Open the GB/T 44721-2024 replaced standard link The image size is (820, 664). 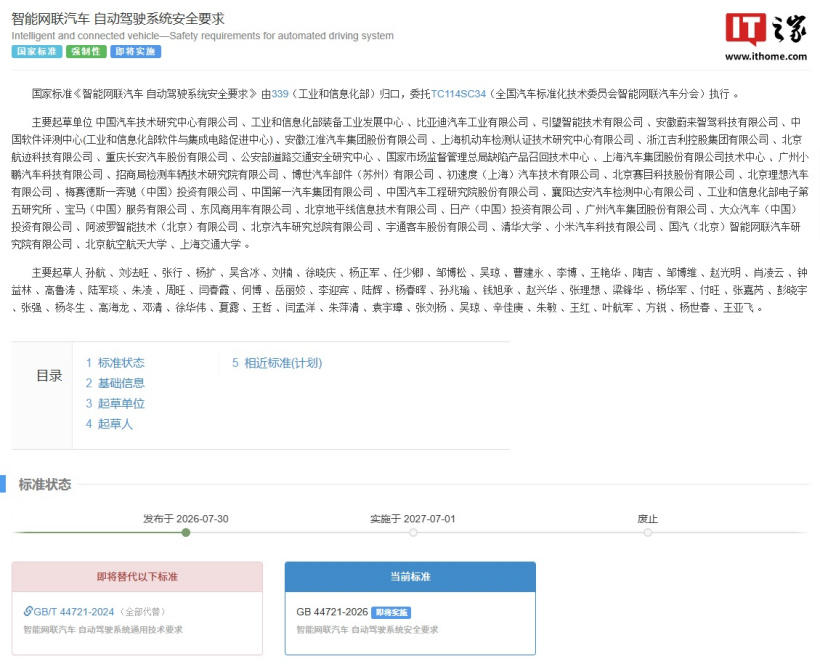(x=74, y=612)
